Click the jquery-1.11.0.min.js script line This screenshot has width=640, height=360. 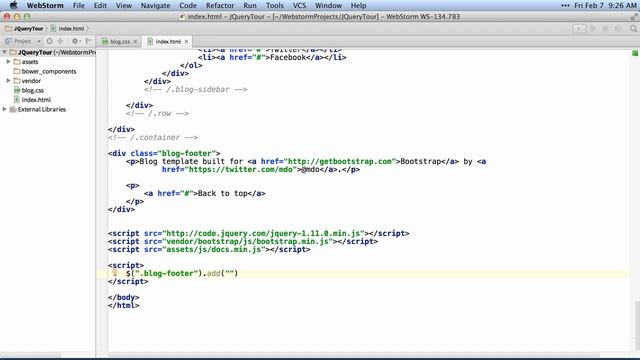(258, 233)
